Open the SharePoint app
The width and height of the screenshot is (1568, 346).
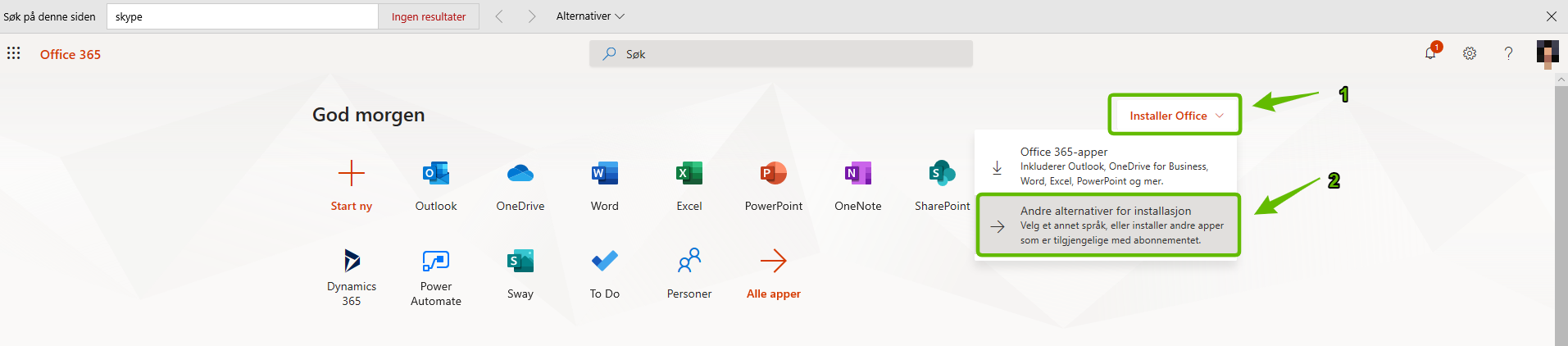[x=943, y=187]
